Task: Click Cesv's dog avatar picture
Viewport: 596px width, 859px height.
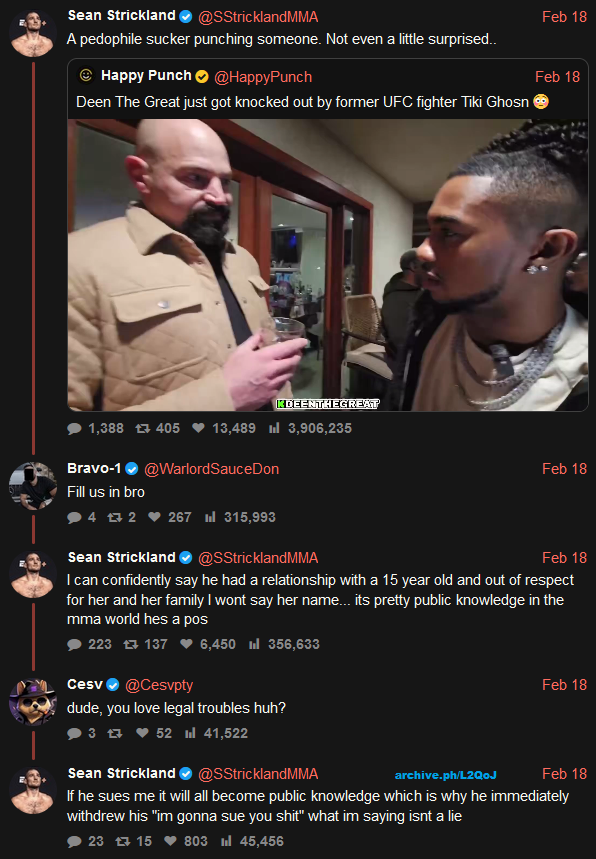Action: click(x=33, y=702)
